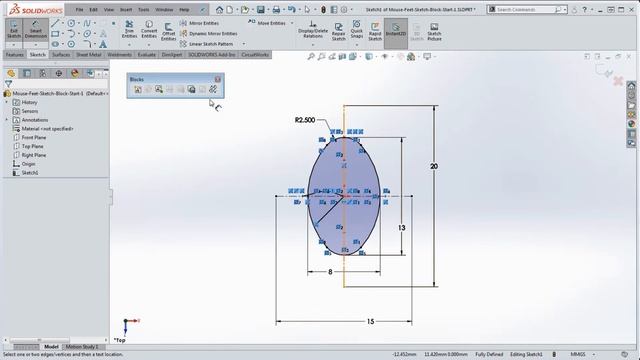Click Zoom to Fit magnifier icon
Screen dimensions: 640x360
311,57
